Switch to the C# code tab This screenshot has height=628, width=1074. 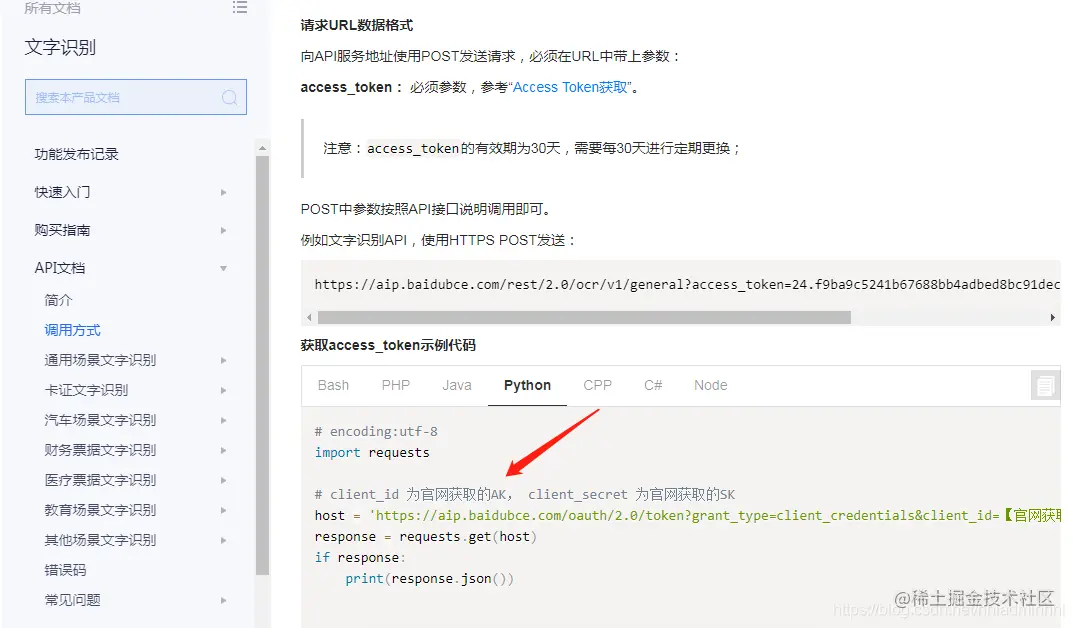653,386
